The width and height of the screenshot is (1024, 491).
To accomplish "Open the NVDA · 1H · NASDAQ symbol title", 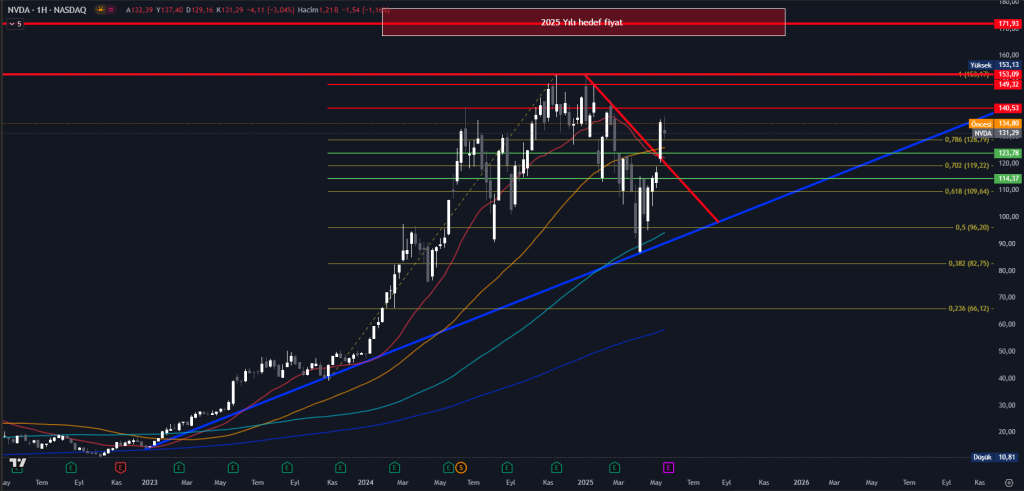I will (x=46, y=10).
